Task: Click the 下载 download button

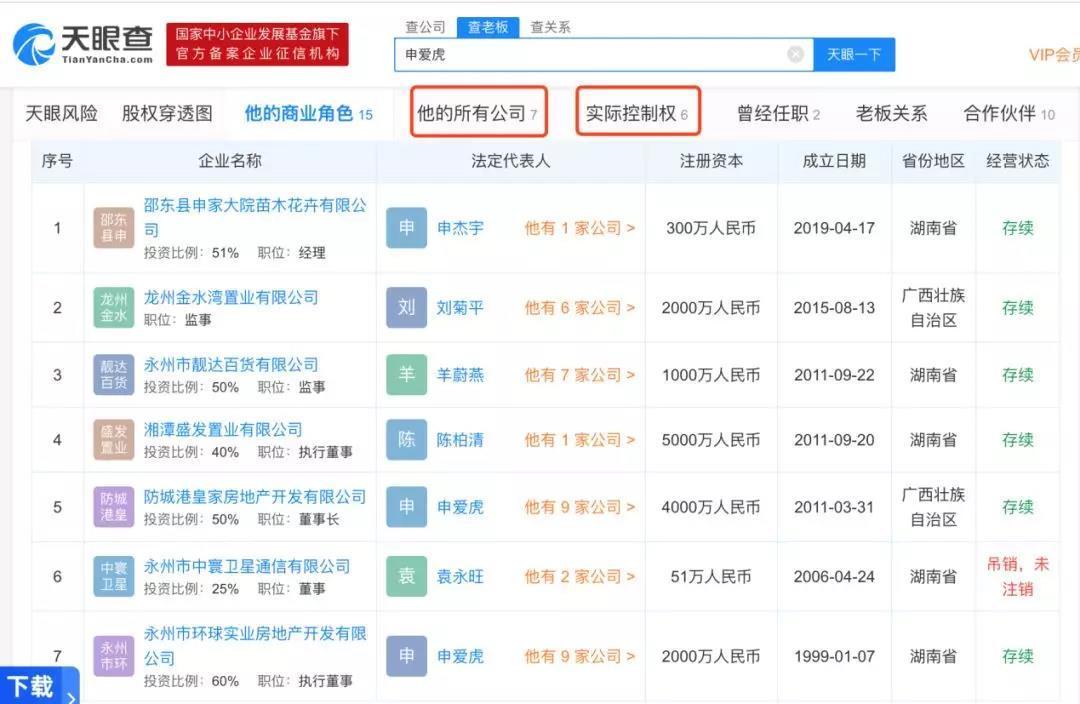Action: pyautogui.click(x=32, y=686)
